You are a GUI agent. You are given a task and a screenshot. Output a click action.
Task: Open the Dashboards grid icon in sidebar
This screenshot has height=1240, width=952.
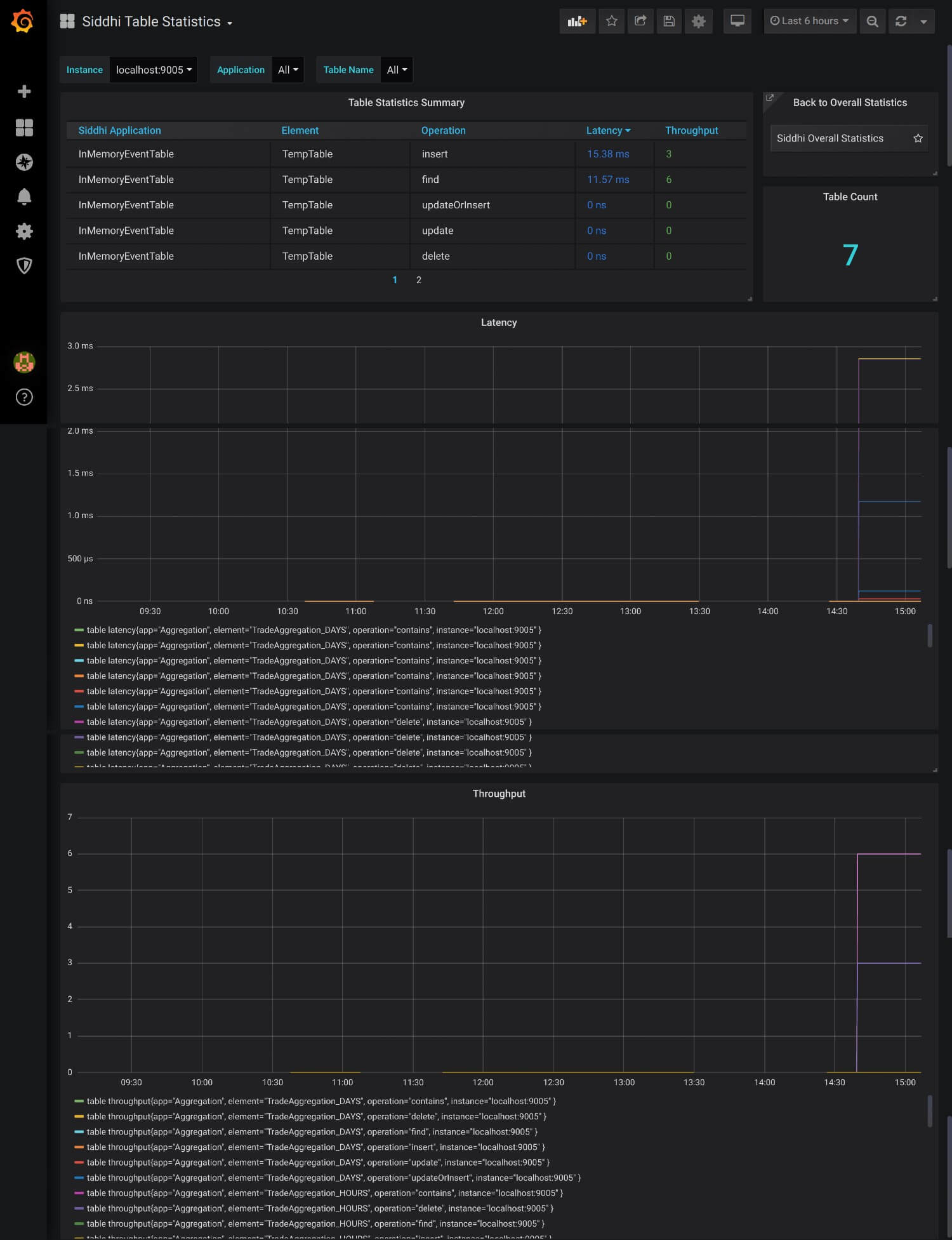[x=24, y=128]
